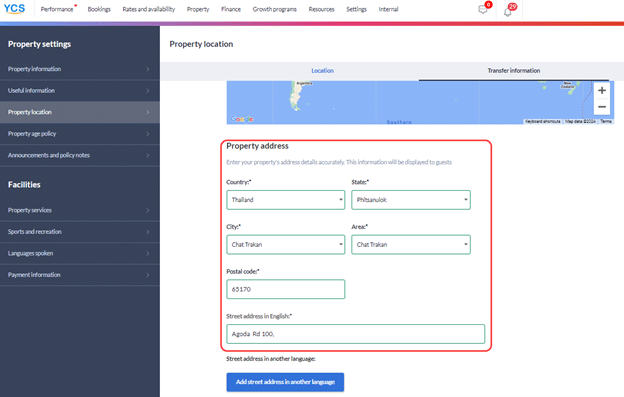
Task: Click the Property settings heading
Action: [x=39, y=44]
